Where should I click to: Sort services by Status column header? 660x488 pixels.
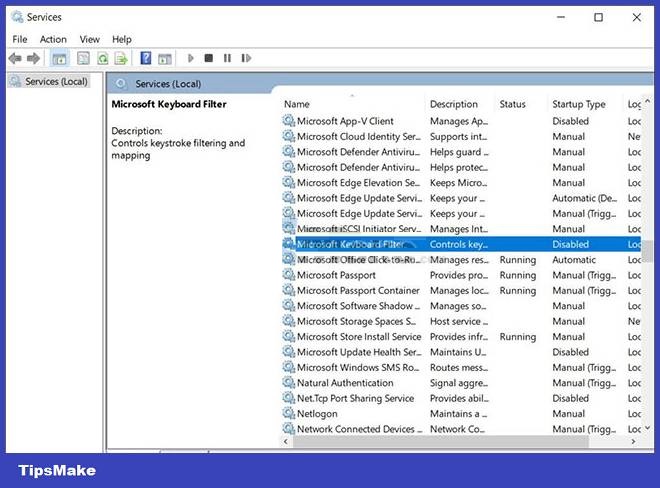(512, 104)
